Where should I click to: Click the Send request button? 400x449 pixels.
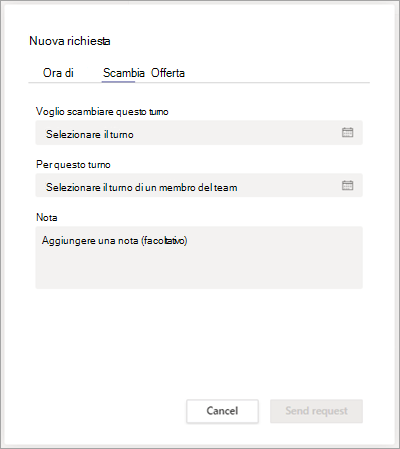[316, 411]
